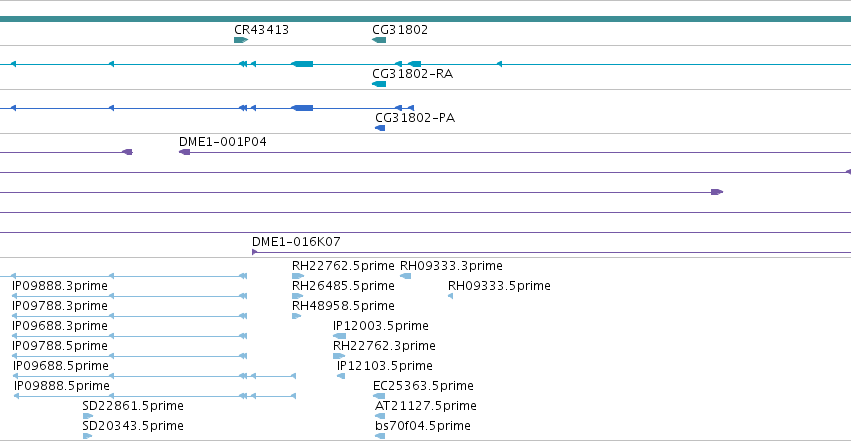
Task: Select the RH26485.5prime EST glyph
Action: click(297, 296)
